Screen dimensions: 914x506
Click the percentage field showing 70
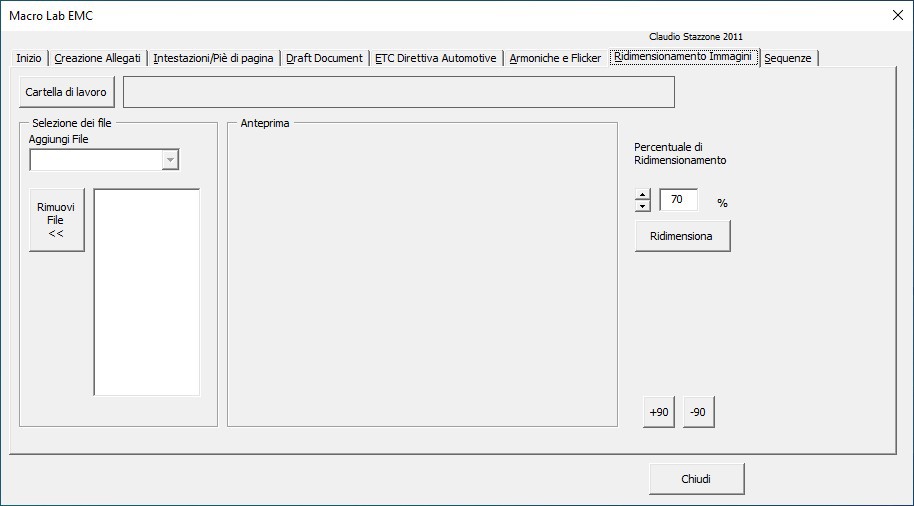click(678, 200)
